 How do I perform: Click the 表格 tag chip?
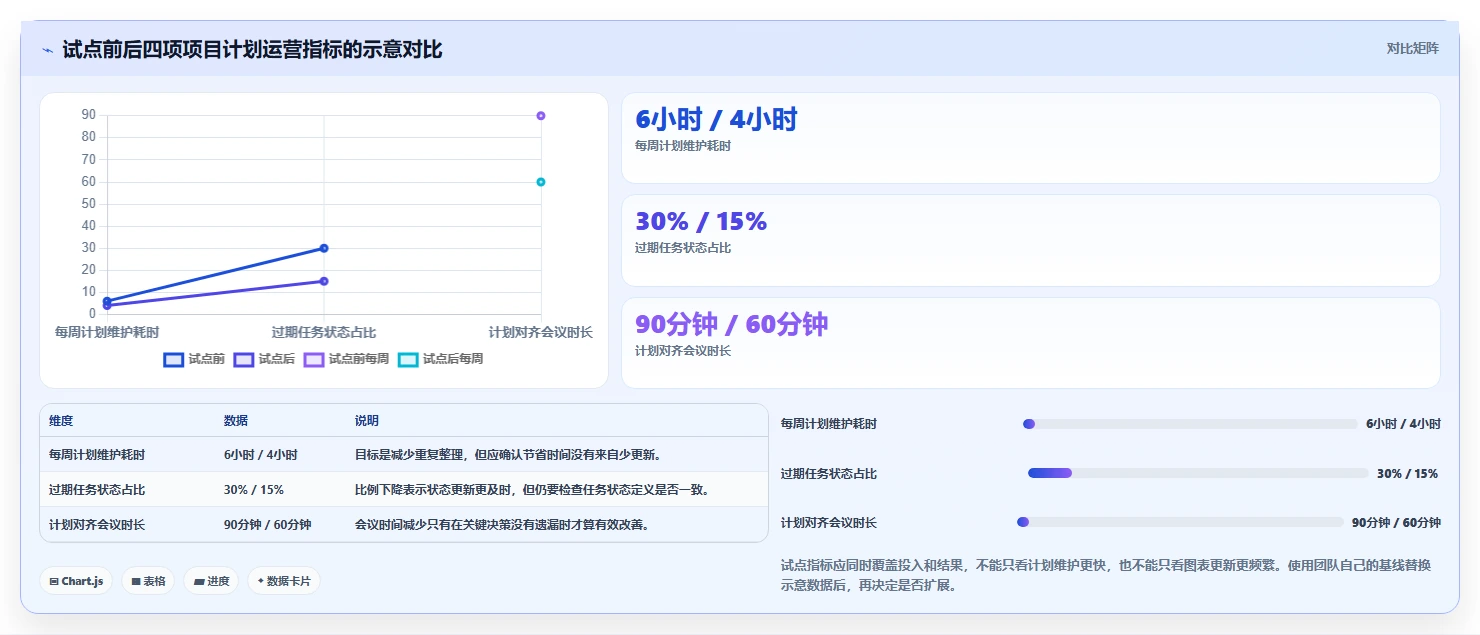tap(148, 581)
